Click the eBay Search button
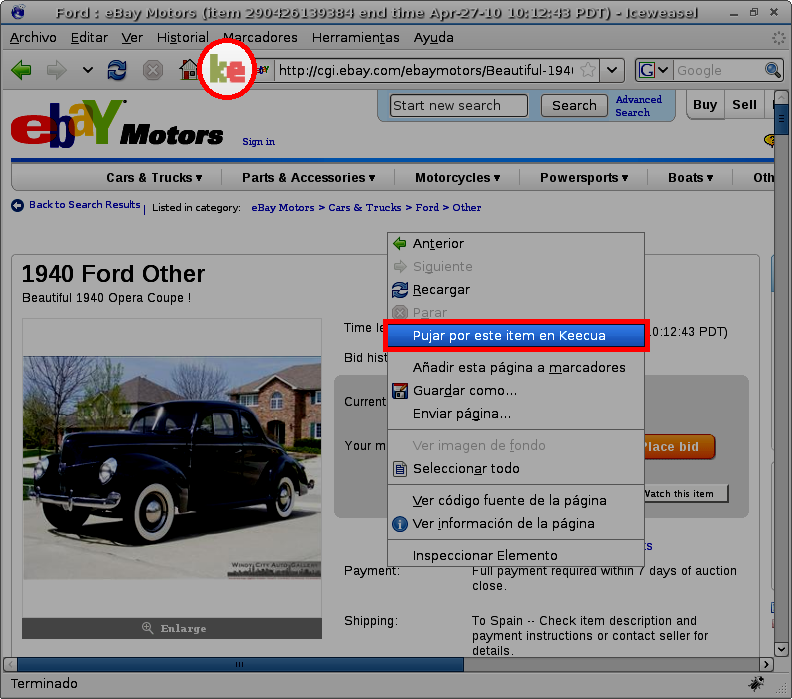Screen dimensions: 792x699 [x=574, y=105]
